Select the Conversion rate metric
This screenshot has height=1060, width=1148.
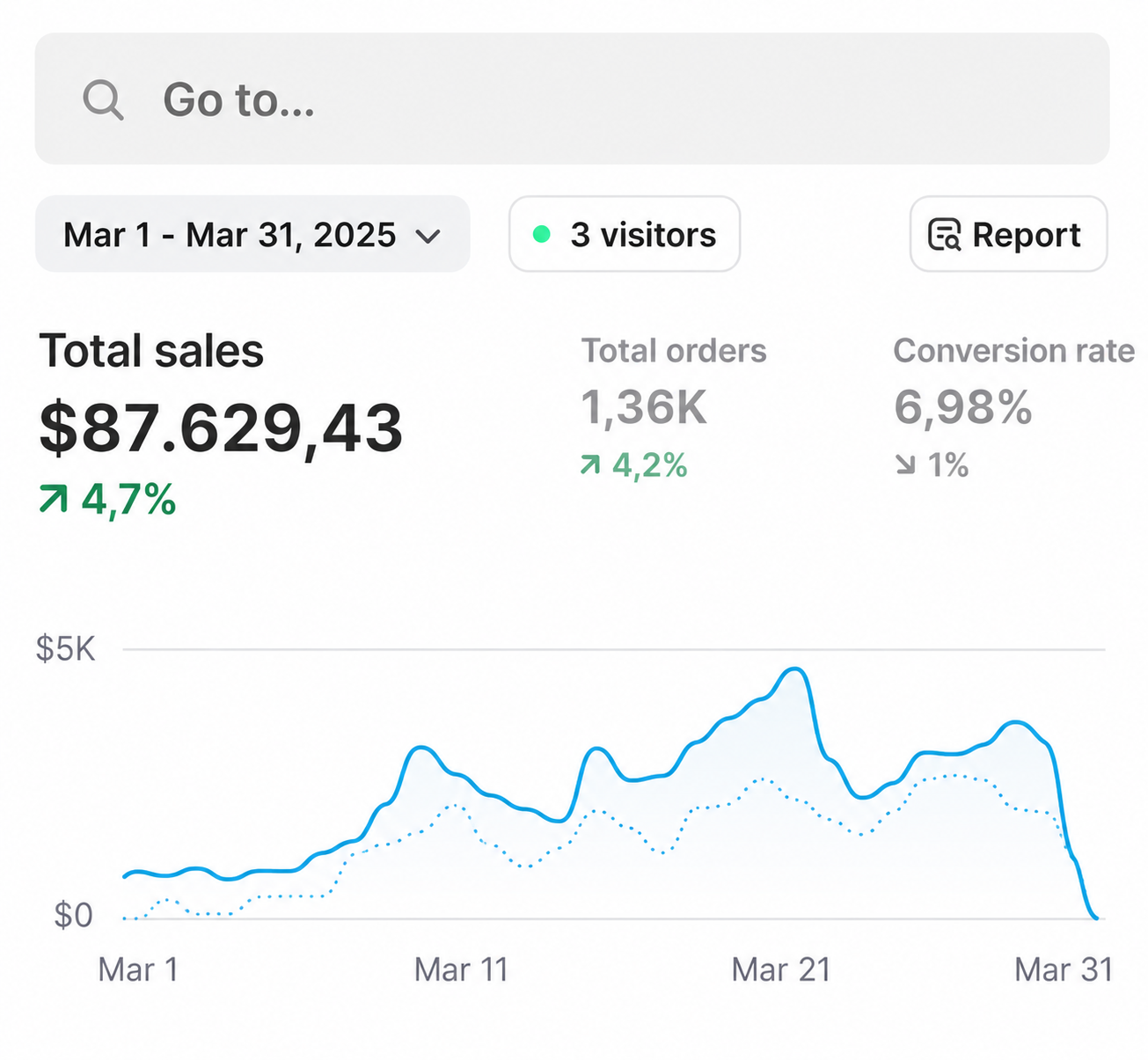pos(1013,351)
